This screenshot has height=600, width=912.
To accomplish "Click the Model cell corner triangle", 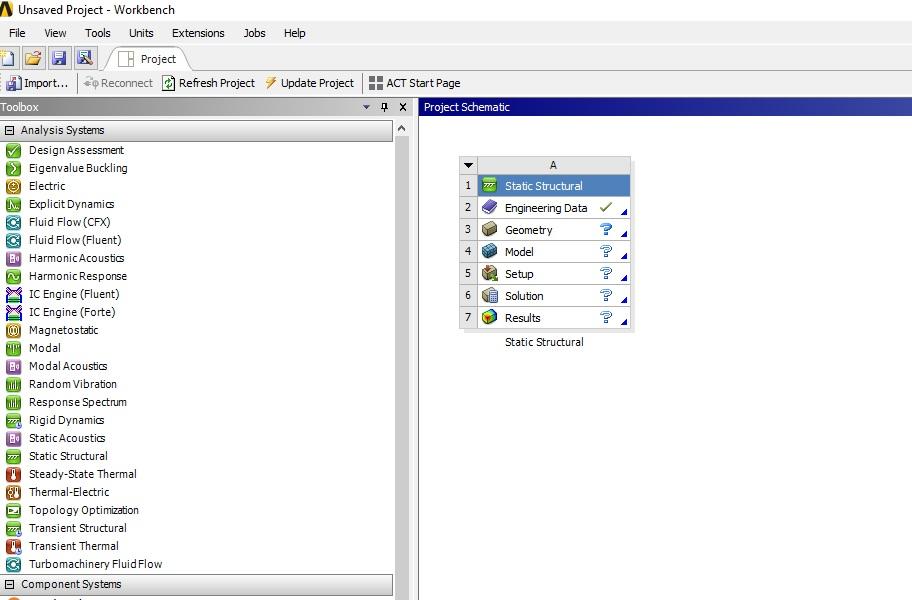I will tap(624, 256).
